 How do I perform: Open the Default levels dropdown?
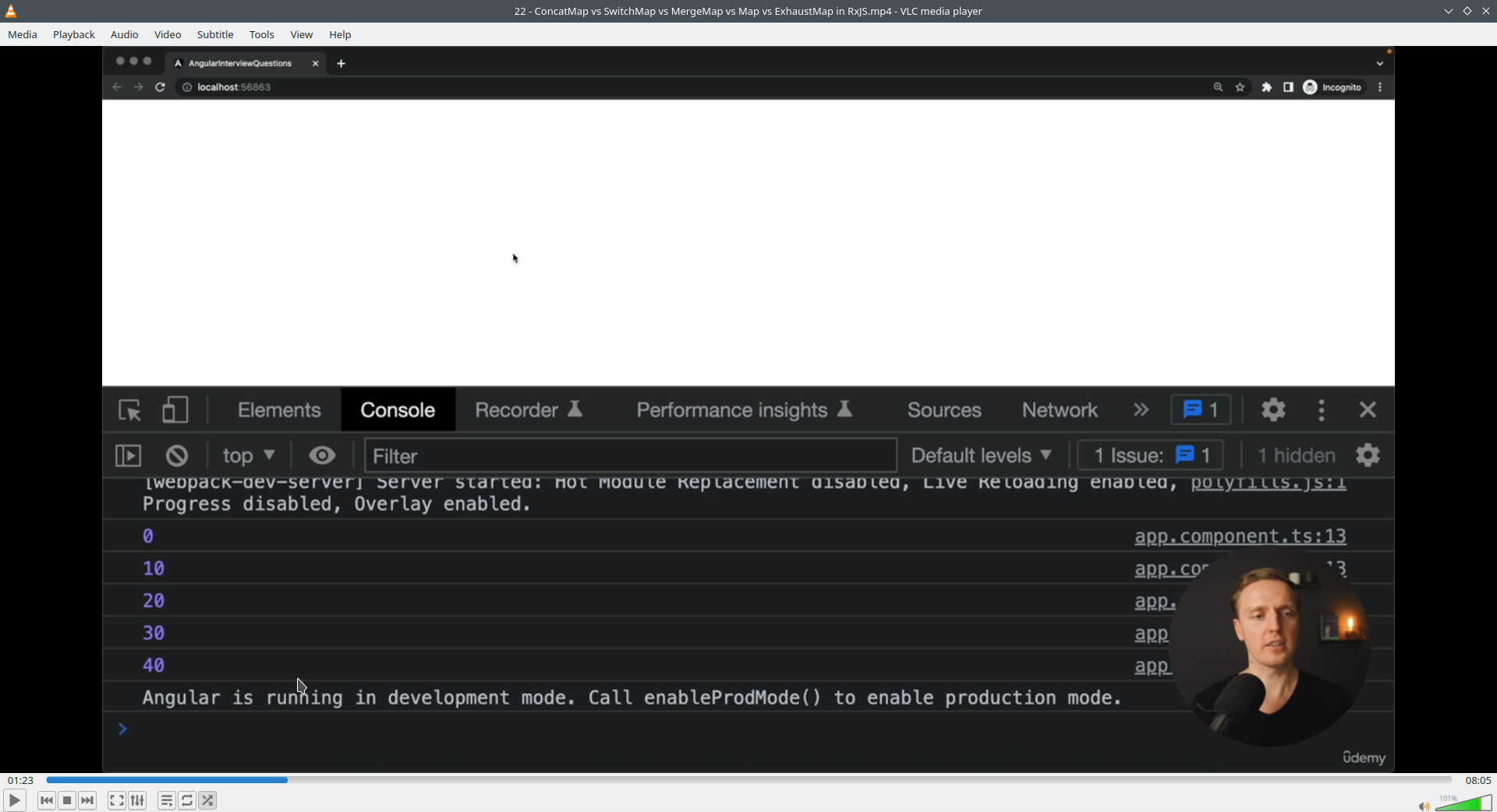(x=982, y=456)
